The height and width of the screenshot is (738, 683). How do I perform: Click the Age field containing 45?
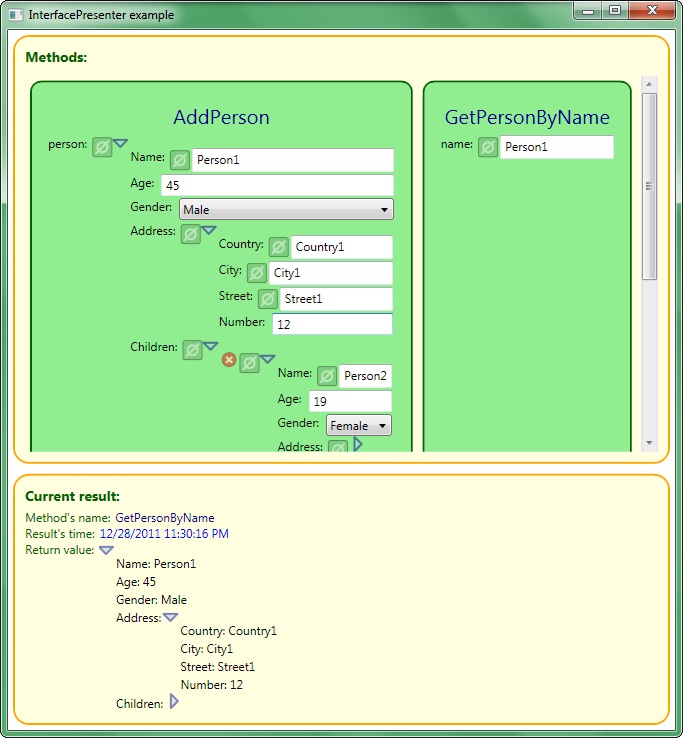(x=277, y=185)
